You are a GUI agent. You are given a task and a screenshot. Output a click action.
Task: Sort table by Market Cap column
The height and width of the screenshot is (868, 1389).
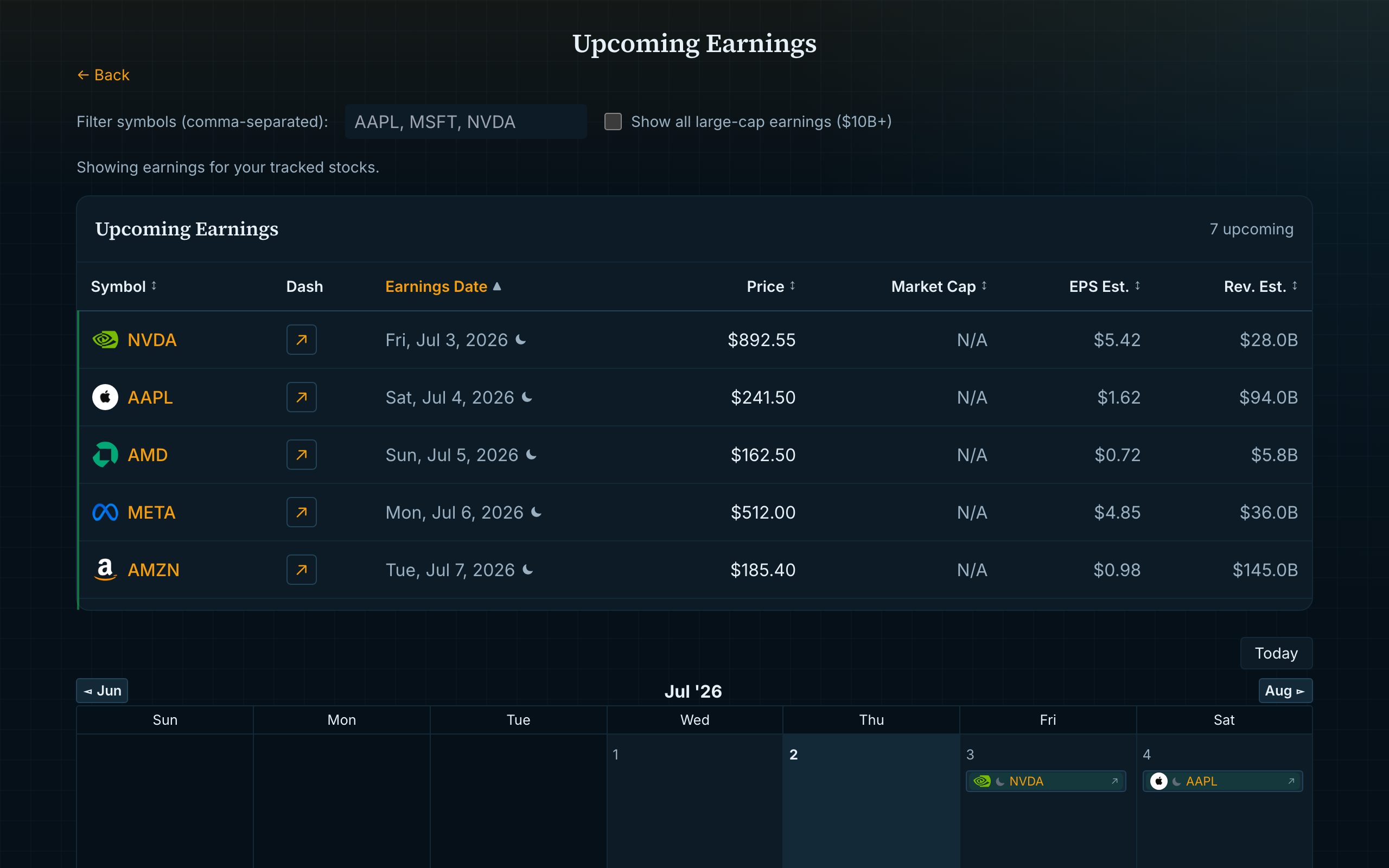pos(939,286)
